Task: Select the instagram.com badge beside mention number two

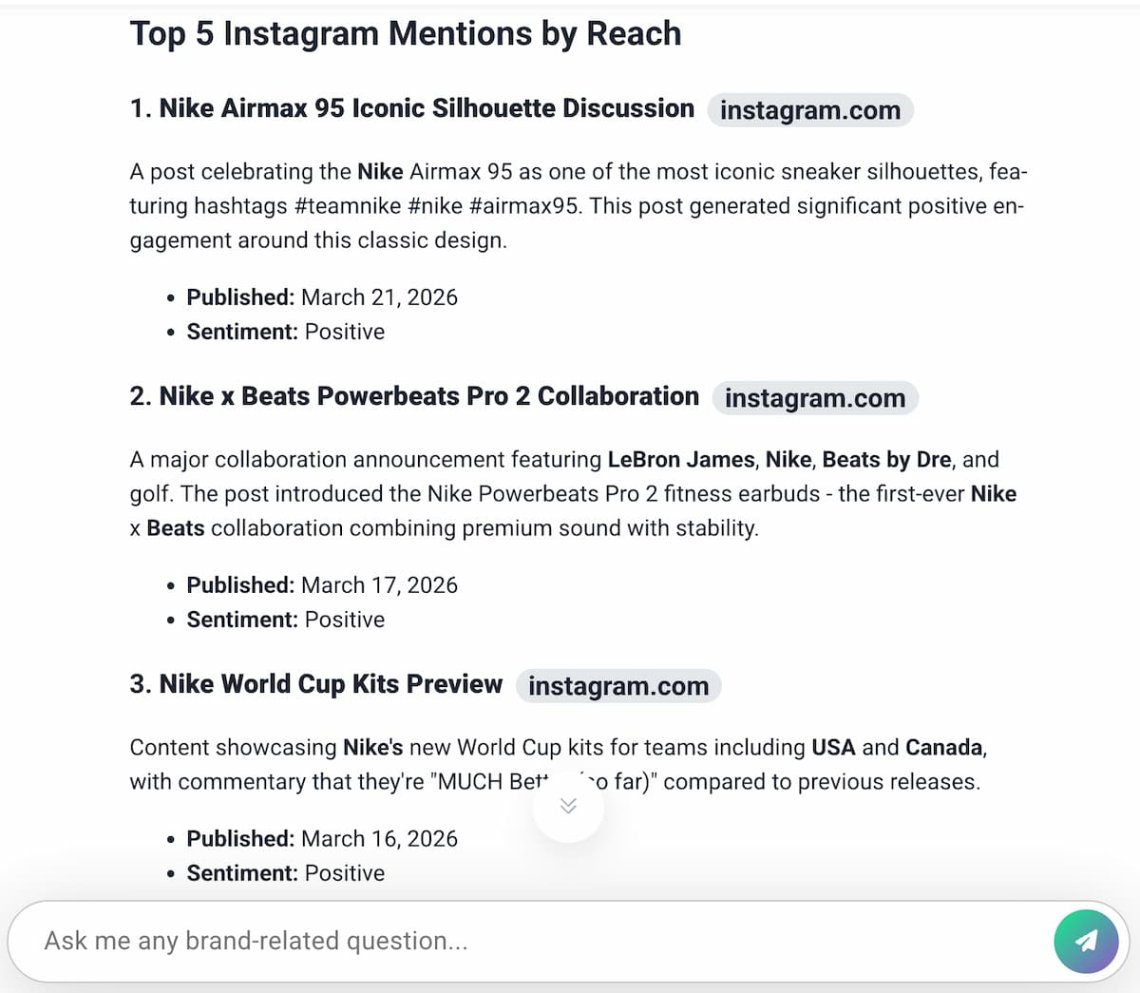Action: [x=815, y=397]
